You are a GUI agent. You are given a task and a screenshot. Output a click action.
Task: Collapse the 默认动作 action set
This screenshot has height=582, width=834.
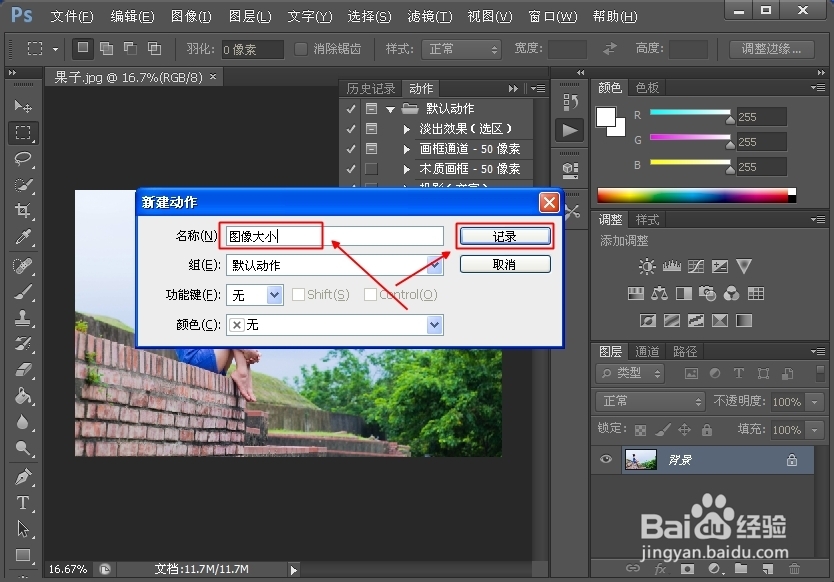(390, 110)
